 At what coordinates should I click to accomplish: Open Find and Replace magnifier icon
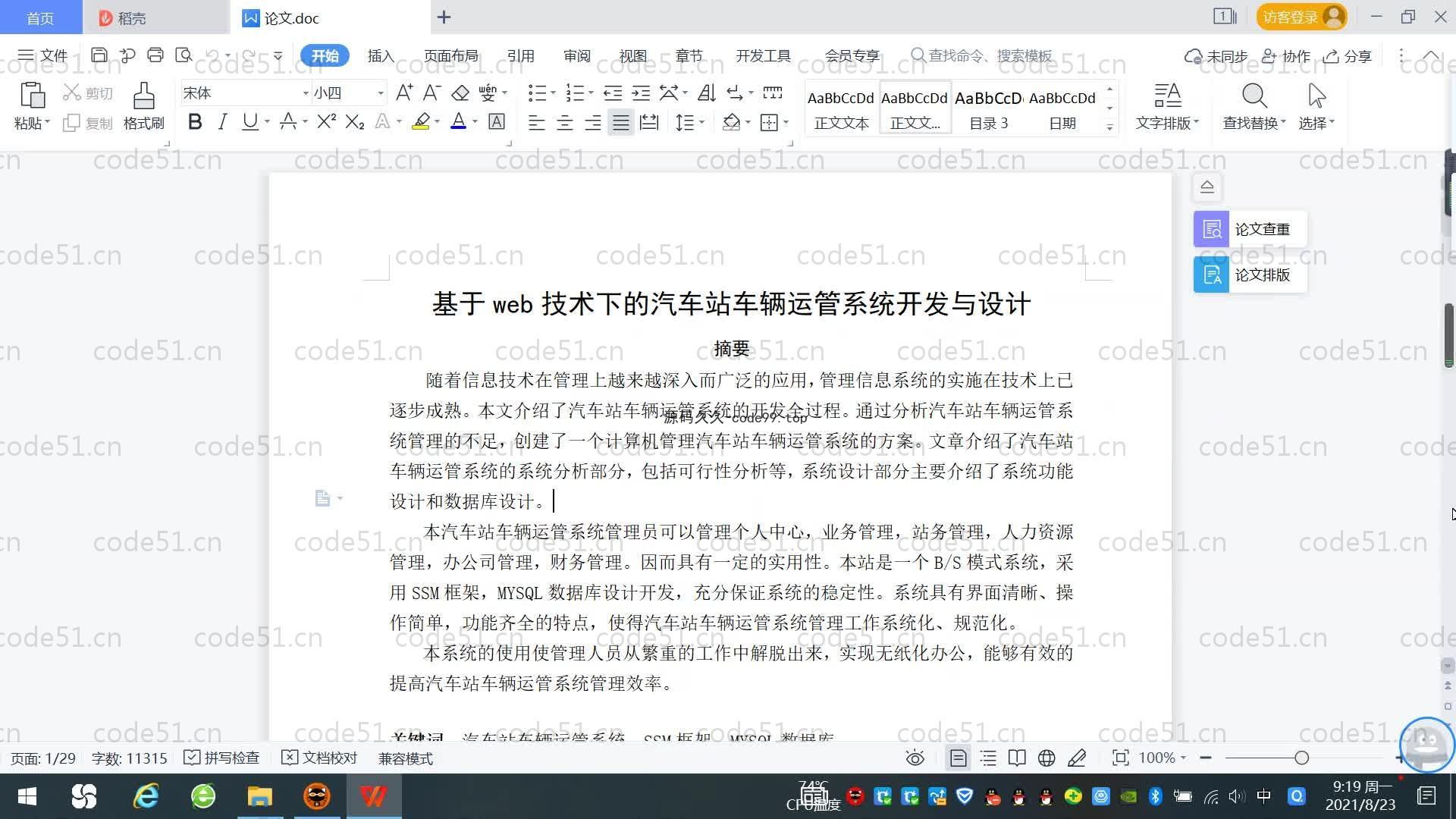point(1254,96)
